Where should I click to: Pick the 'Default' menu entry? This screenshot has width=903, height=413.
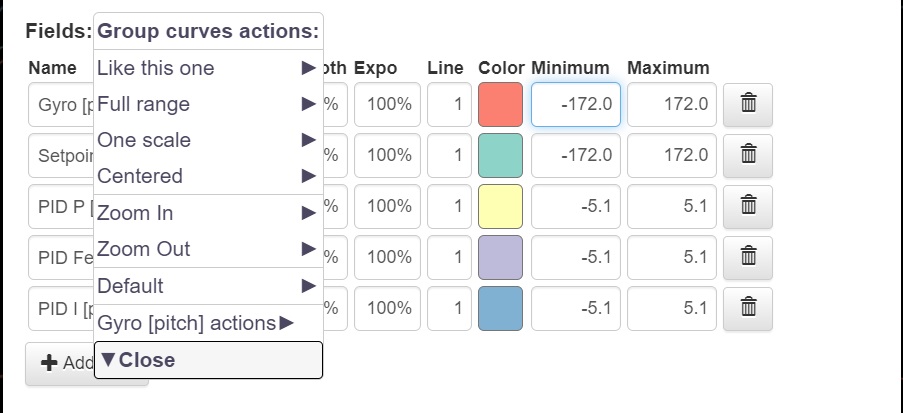click(x=207, y=286)
